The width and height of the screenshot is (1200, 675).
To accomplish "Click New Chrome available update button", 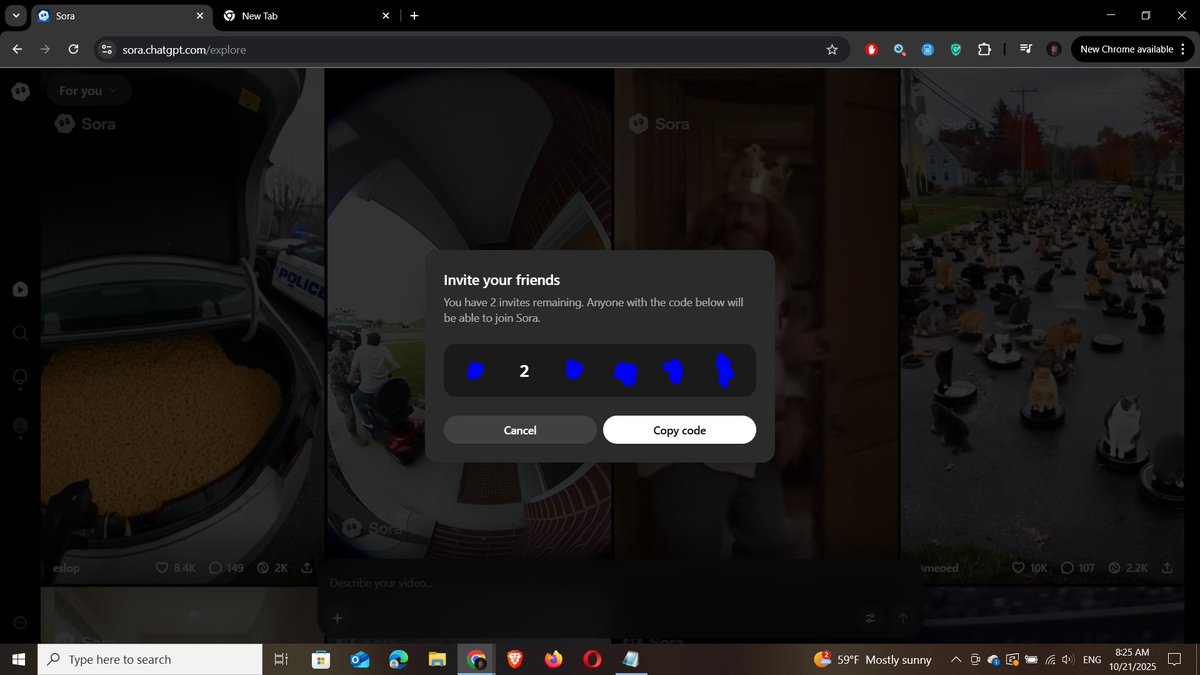I will coord(1126,49).
